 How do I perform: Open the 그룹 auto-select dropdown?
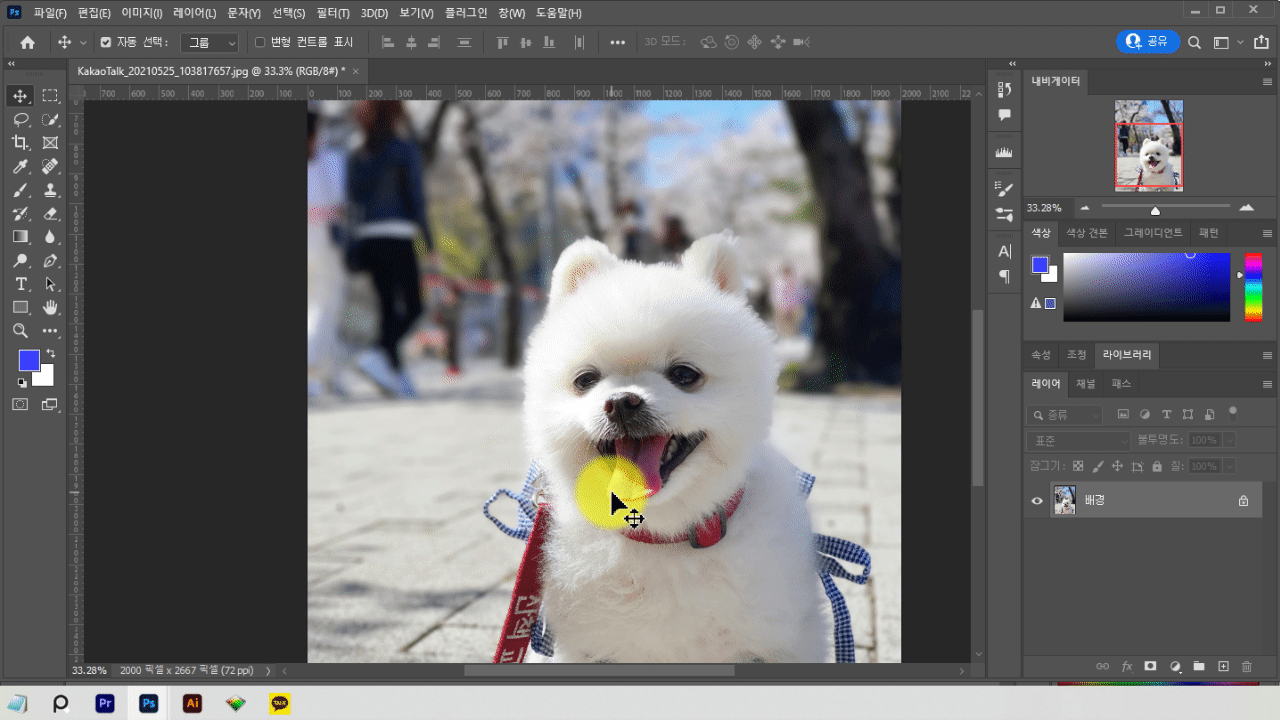[x=210, y=42]
